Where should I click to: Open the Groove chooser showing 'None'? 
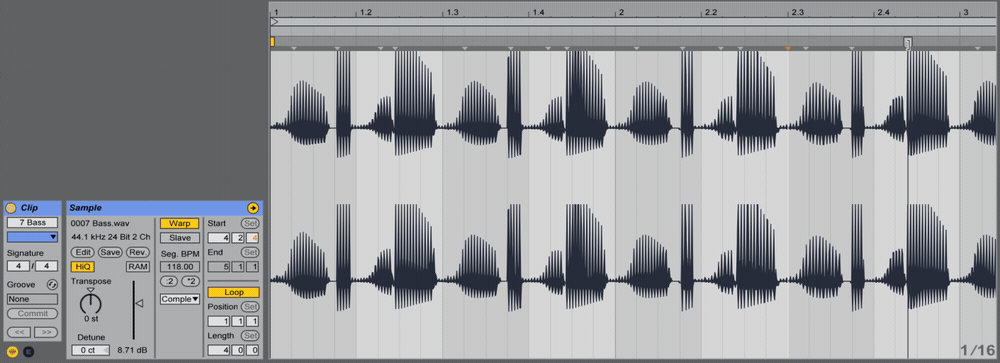coord(32,299)
